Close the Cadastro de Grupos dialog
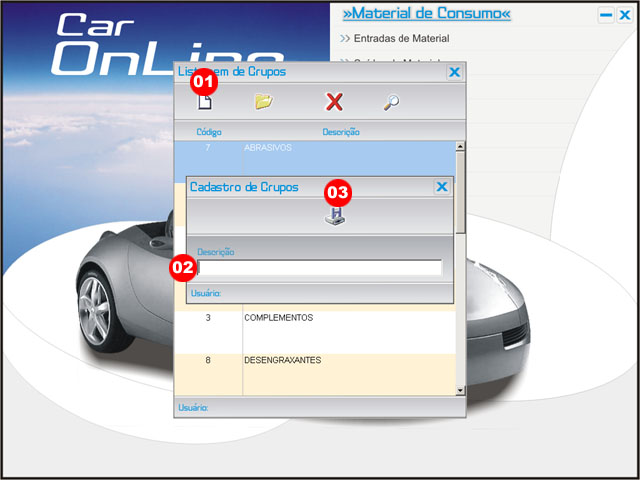The image size is (640, 480). point(442,187)
